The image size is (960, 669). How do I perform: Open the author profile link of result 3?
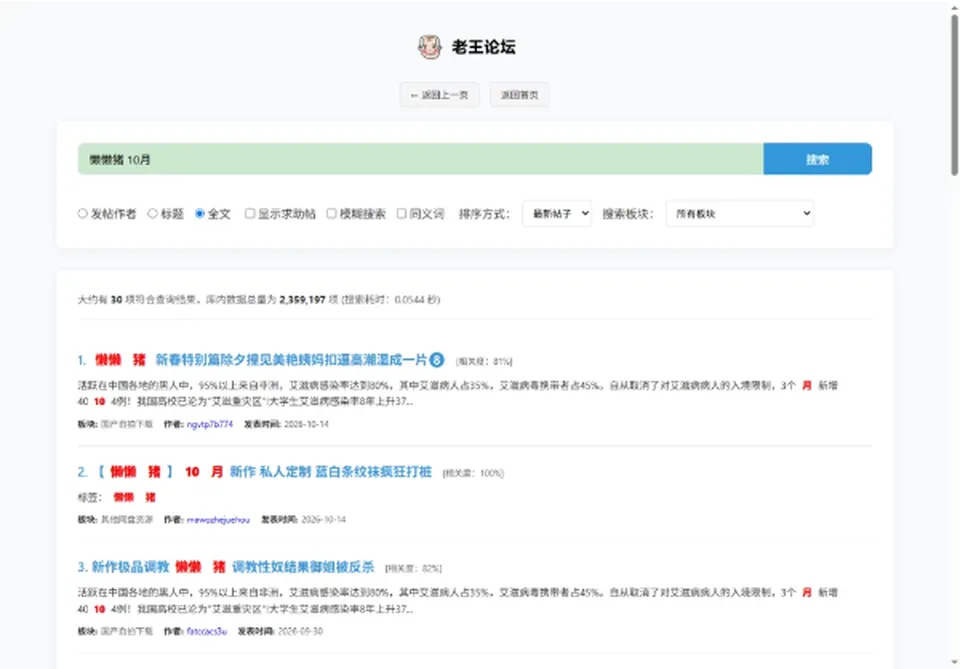point(207,631)
